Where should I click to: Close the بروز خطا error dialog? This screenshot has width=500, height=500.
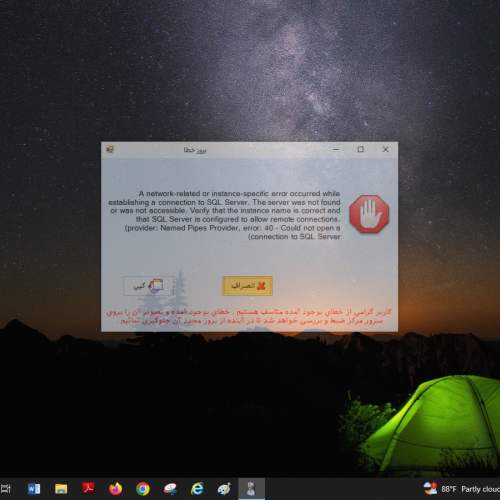click(x=386, y=149)
